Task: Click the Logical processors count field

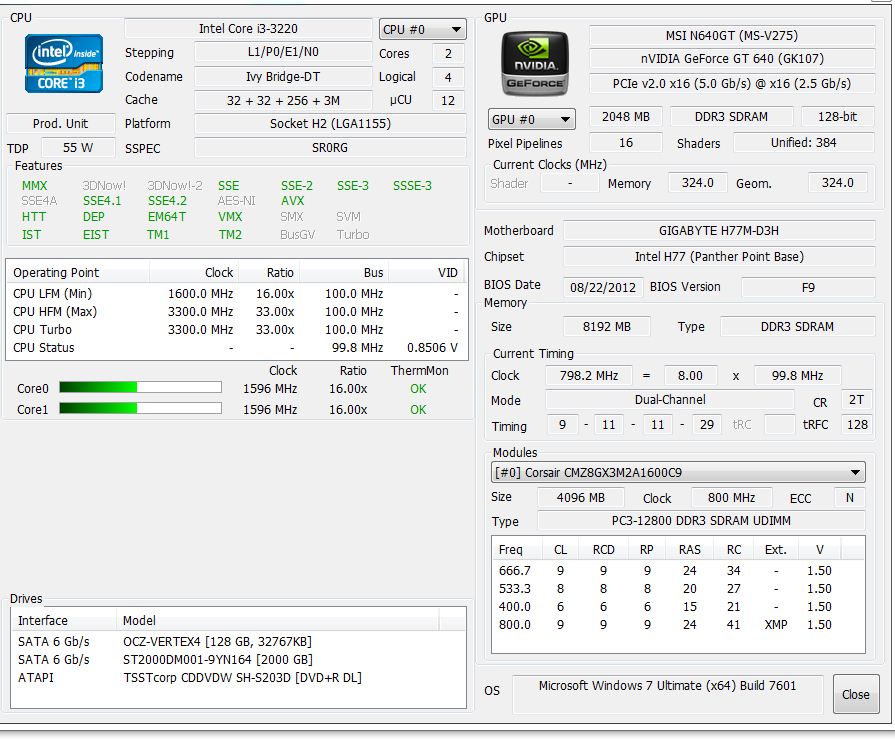Action: [x=448, y=77]
